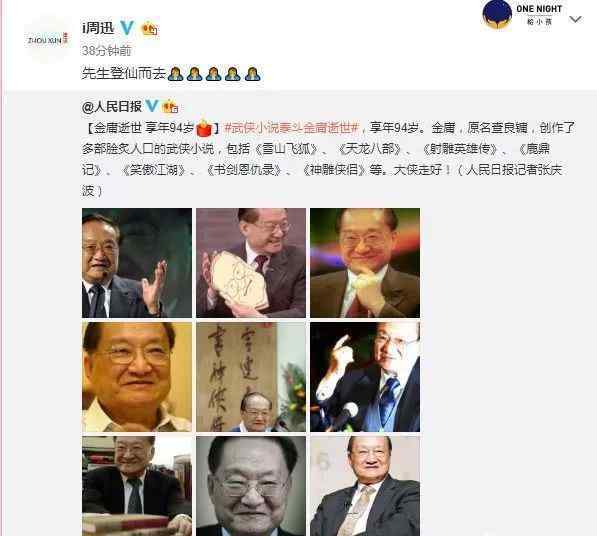Click the blue verified badge beside i周迅
Viewport: 597px width, 536px height.
click(127, 28)
